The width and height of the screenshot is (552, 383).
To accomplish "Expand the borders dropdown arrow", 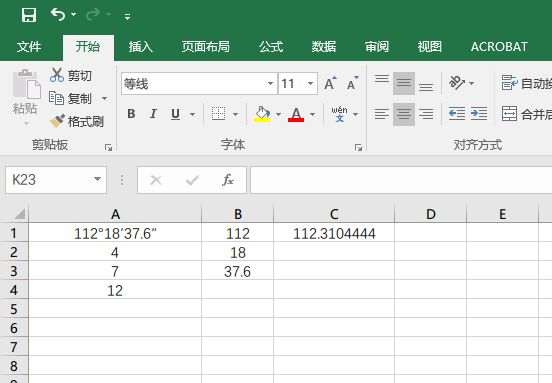I will point(236,114).
